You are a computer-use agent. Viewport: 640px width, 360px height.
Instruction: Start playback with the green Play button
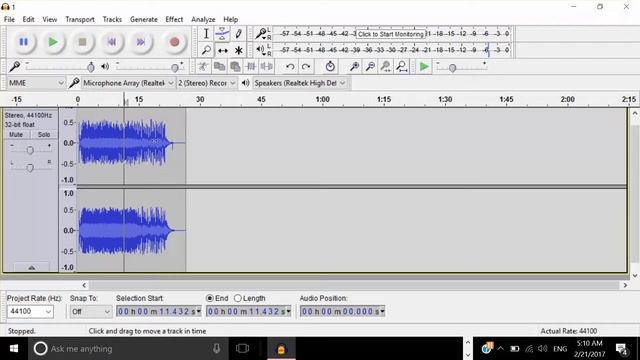[53, 42]
